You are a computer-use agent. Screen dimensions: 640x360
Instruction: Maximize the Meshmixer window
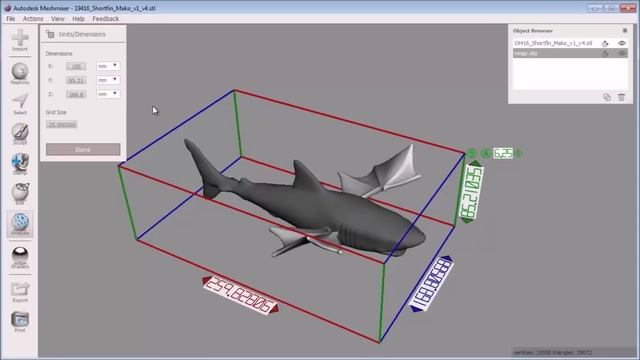click(611, 8)
